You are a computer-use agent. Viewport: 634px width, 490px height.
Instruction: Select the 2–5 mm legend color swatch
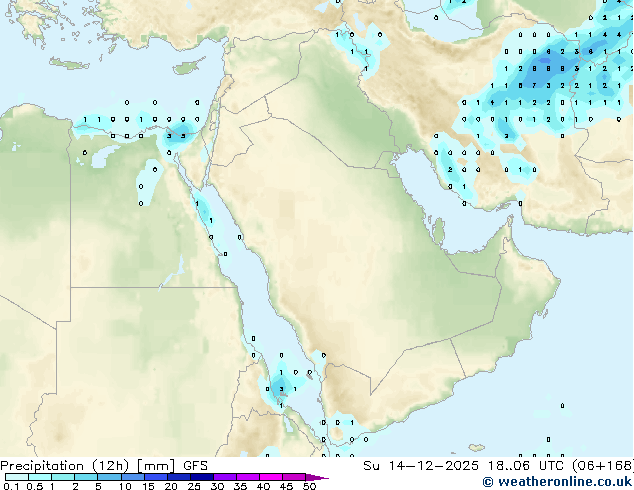[86, 477]
